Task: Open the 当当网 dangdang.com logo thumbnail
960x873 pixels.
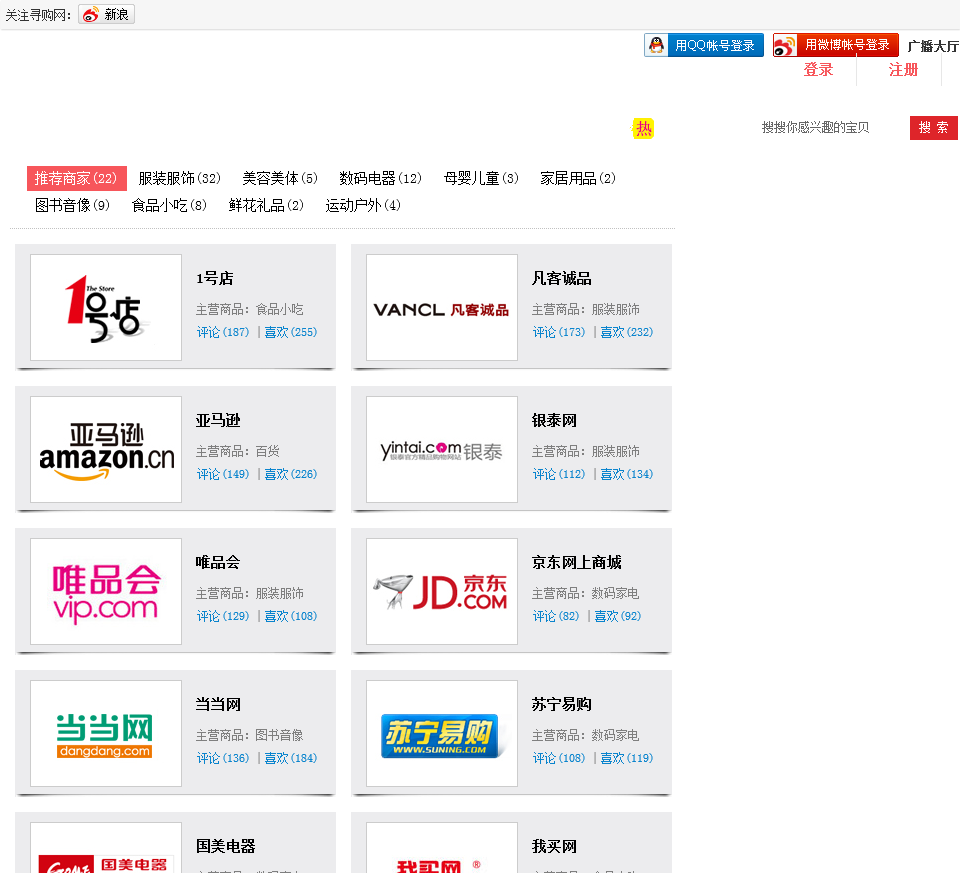Action: click(x=106, y=733)
